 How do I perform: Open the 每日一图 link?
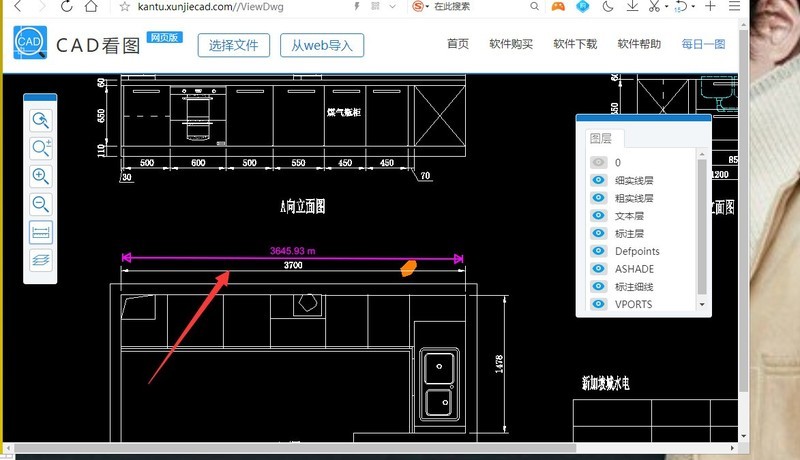(x=703, y=44)
